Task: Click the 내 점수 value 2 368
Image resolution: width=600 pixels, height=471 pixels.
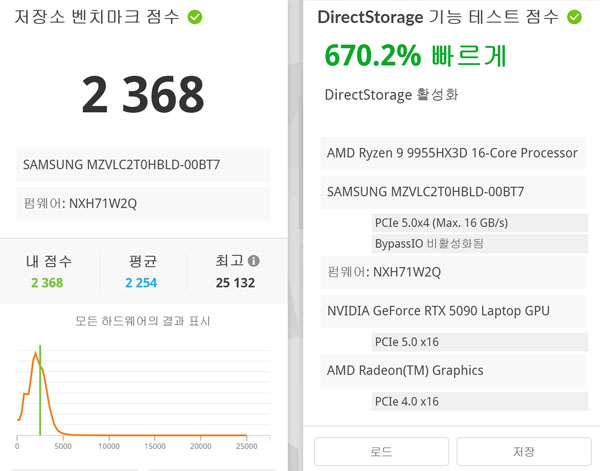Action: (x=47, y=283)
